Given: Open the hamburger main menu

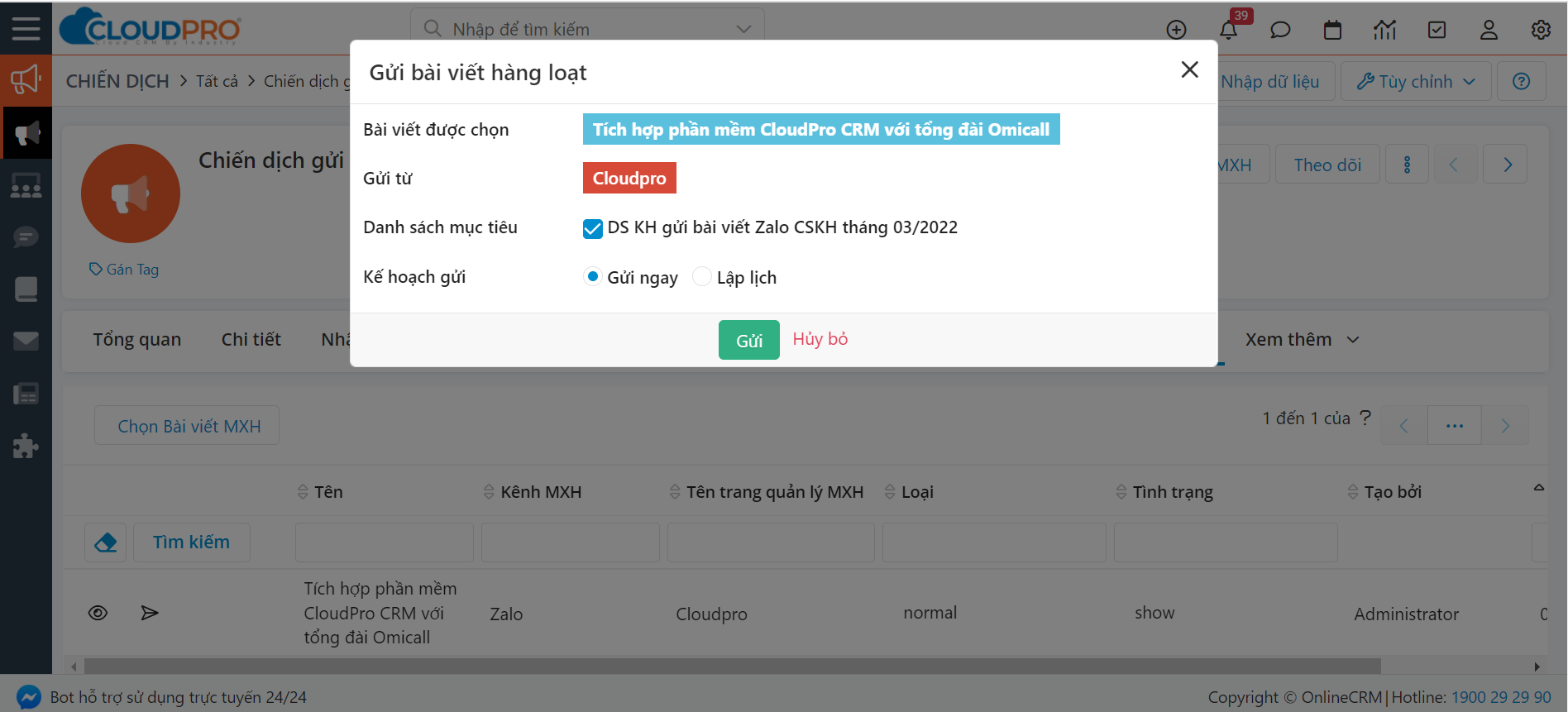Looking at the screenshot, I should click(x=26, y=28).
